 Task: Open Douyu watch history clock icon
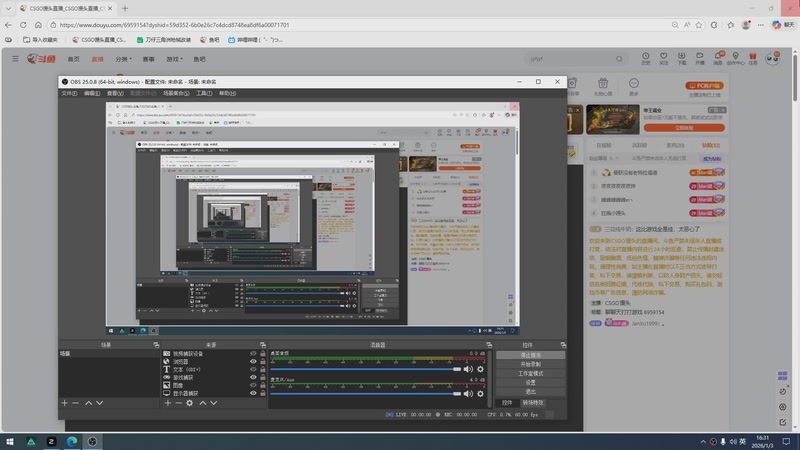pos(645,59)
